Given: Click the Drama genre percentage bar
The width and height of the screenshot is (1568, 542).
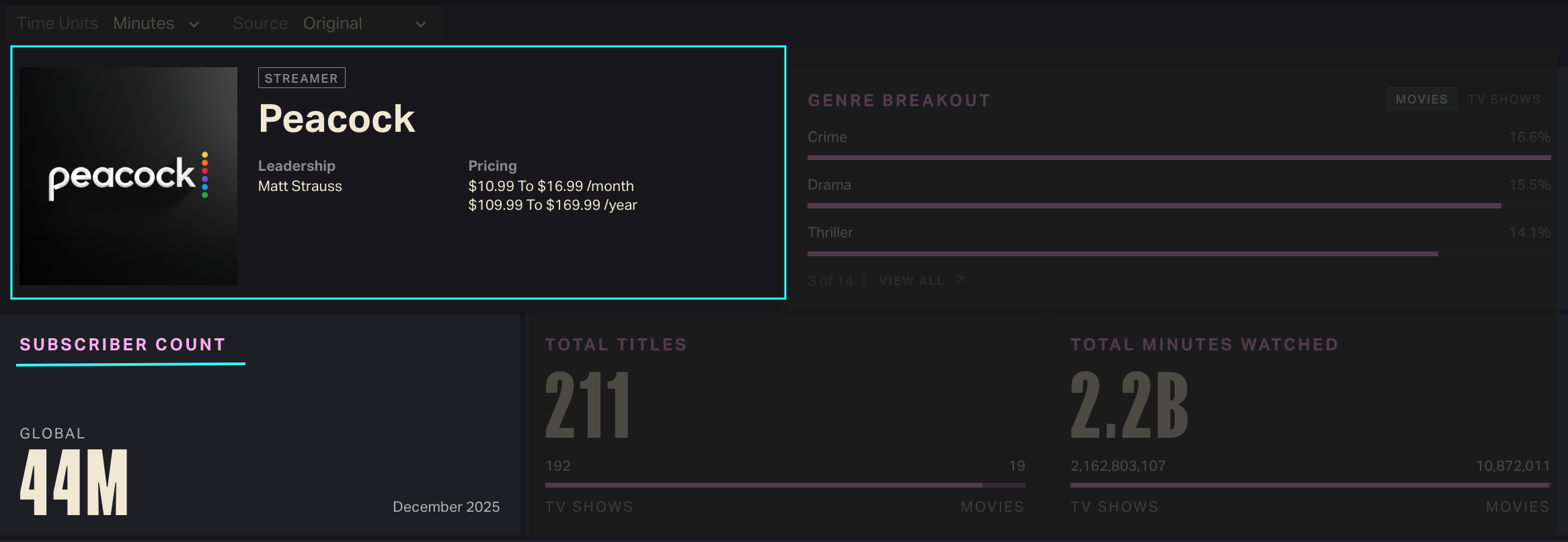Looking at the screenshot, I should pyautogui.click(x=1154, y=206).
